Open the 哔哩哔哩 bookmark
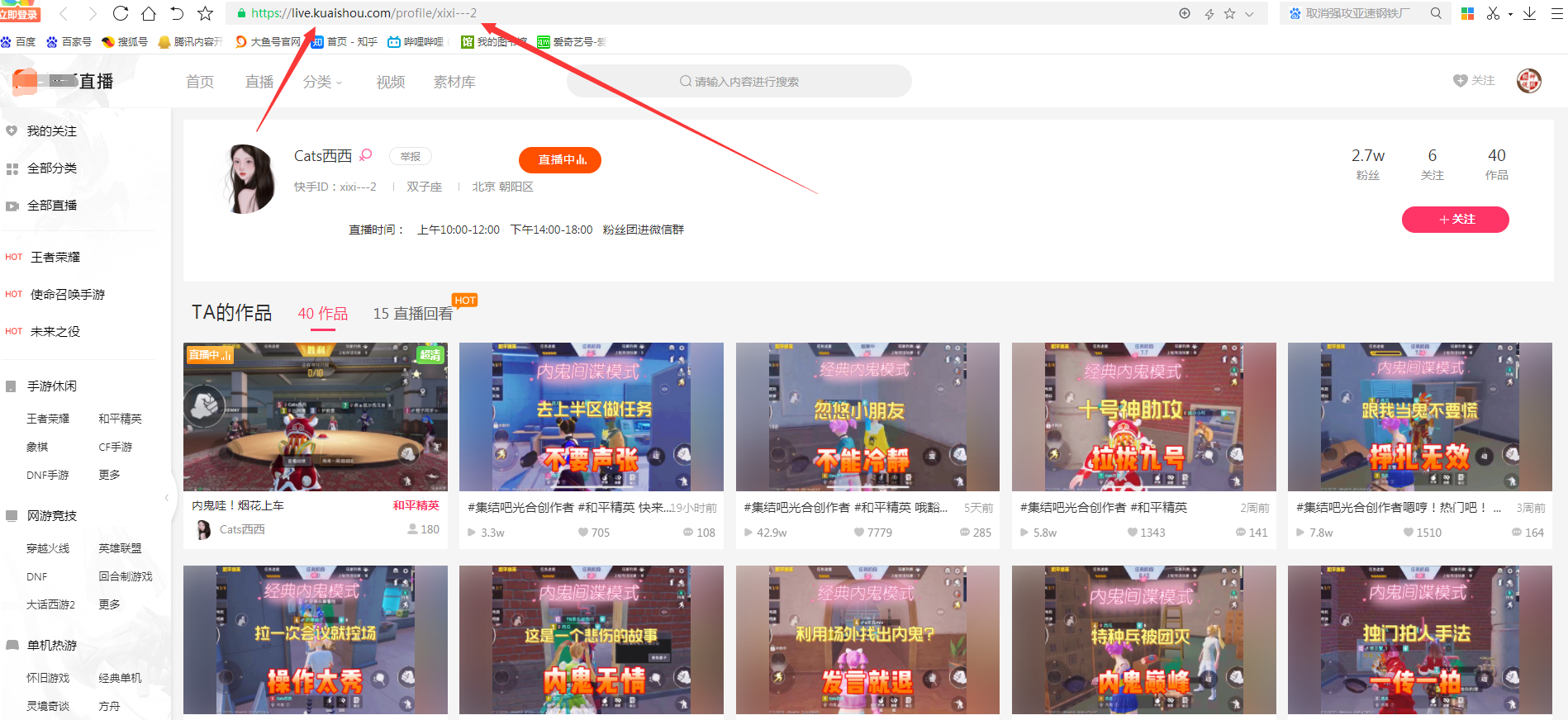Image resolution: width=1568 pixels, height=720 pixels. point(416,41)
